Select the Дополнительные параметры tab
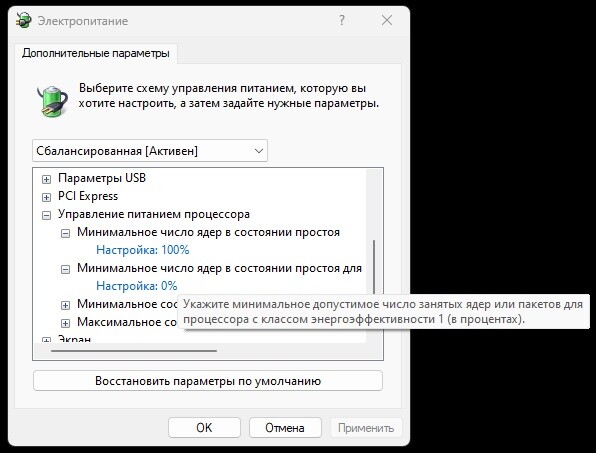The image size is (596, 453). point(96,53)
